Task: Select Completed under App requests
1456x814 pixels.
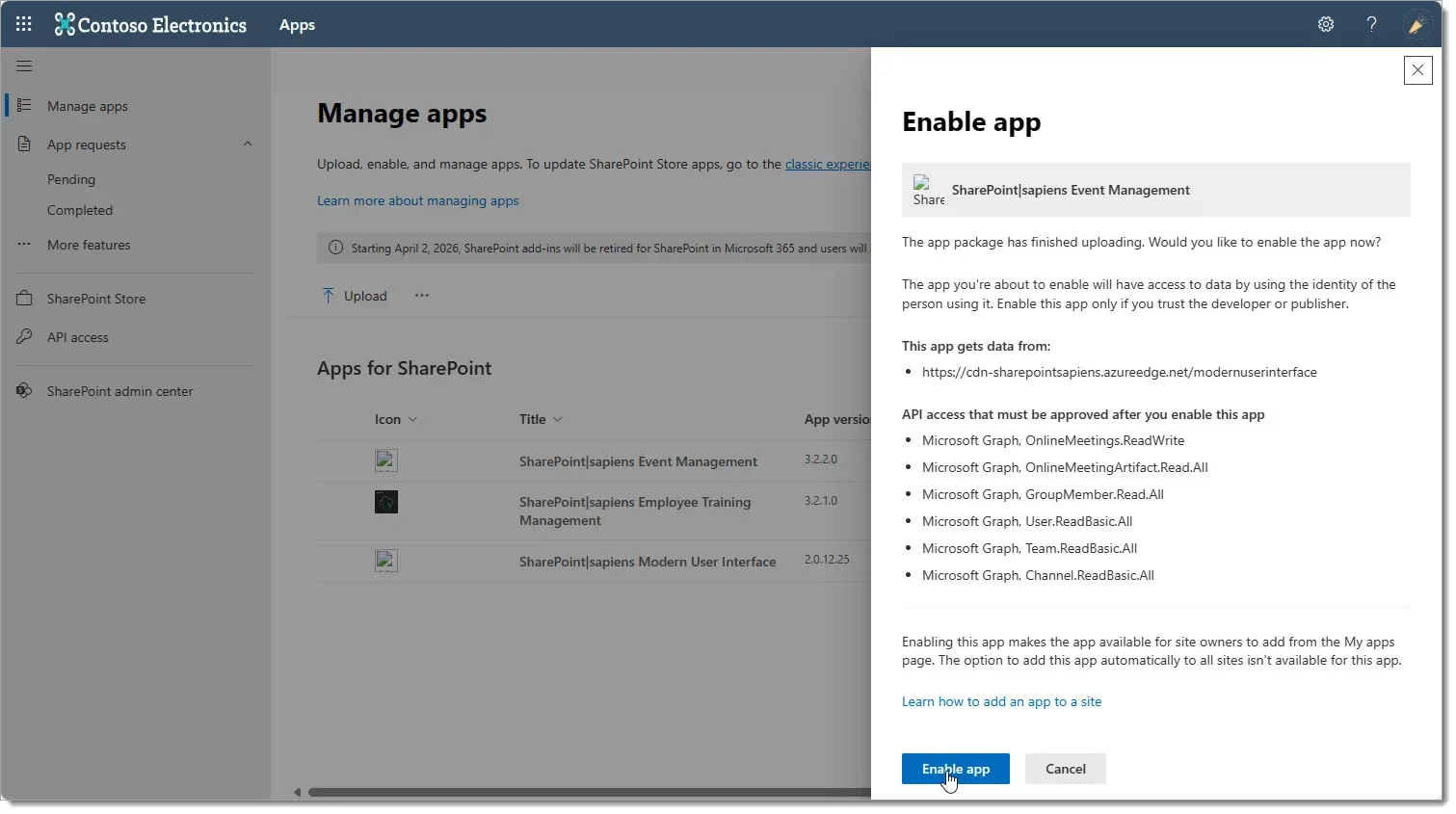Action: click(80, 210)
